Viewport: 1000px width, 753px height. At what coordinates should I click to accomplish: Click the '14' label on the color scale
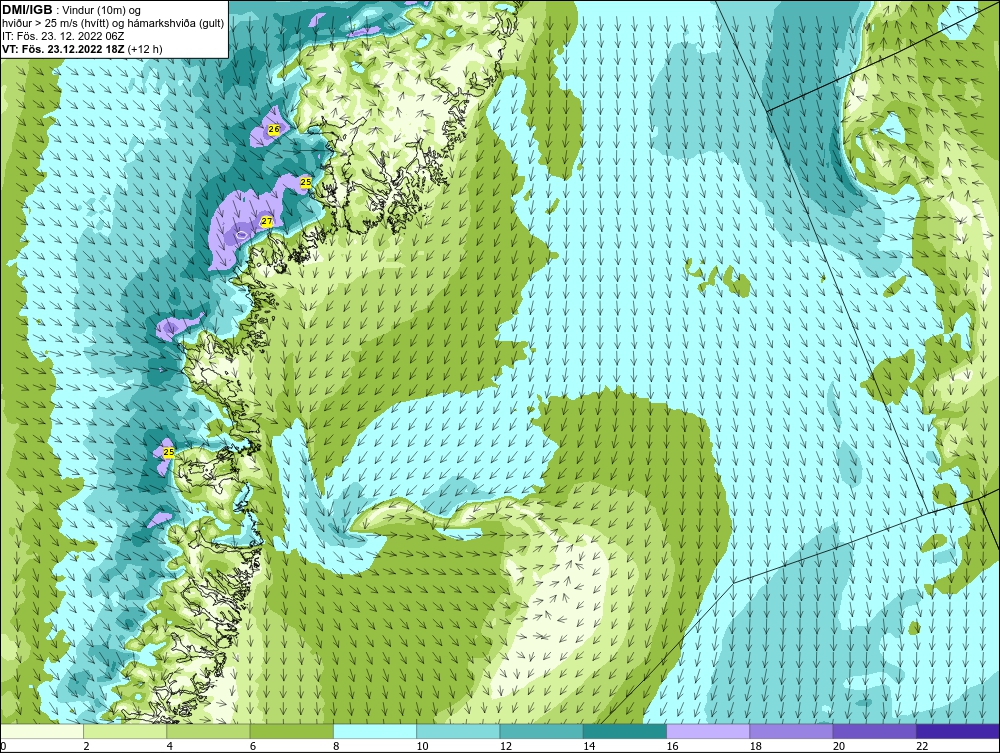click(589, 747)
